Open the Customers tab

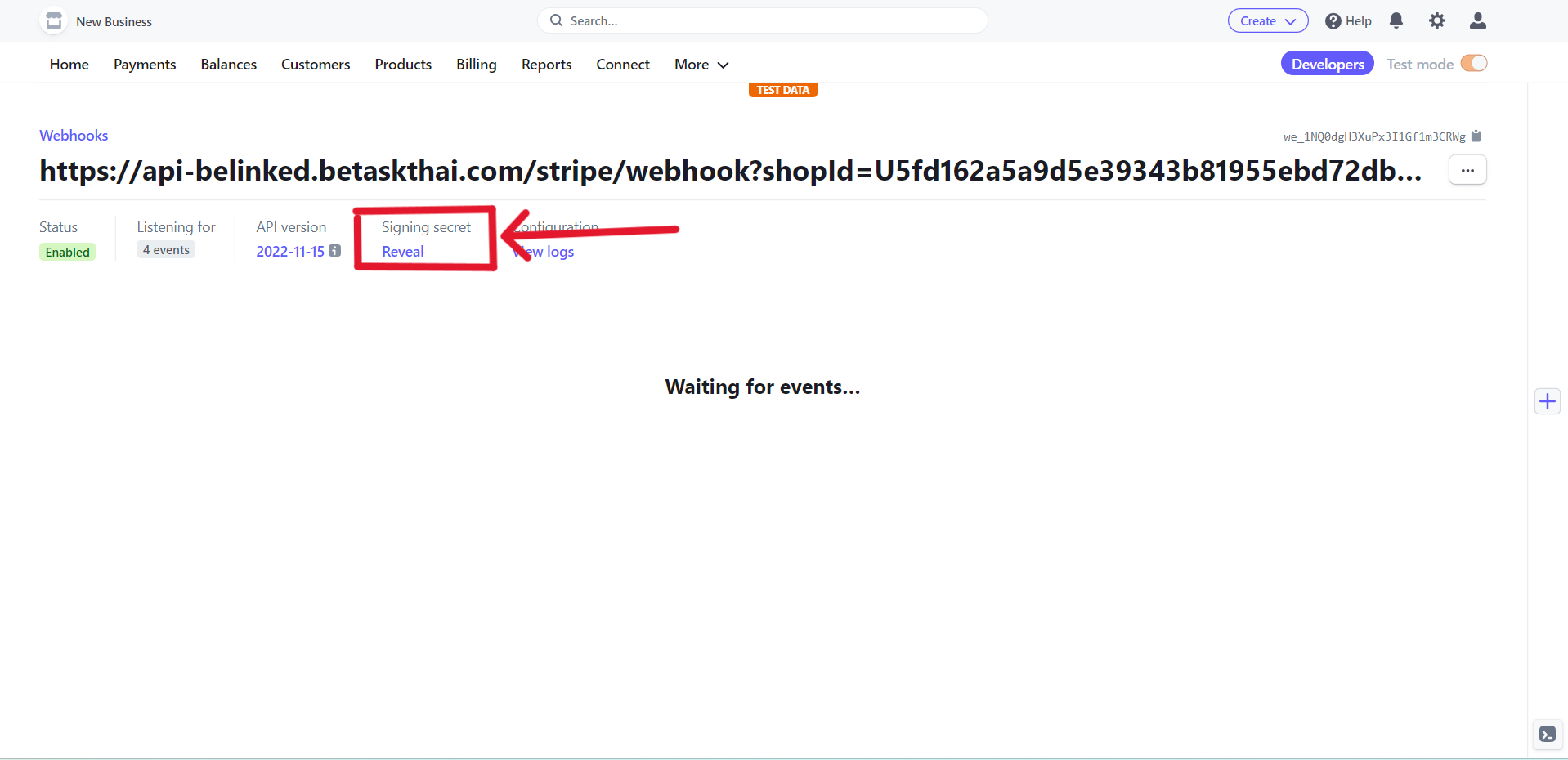316,65
